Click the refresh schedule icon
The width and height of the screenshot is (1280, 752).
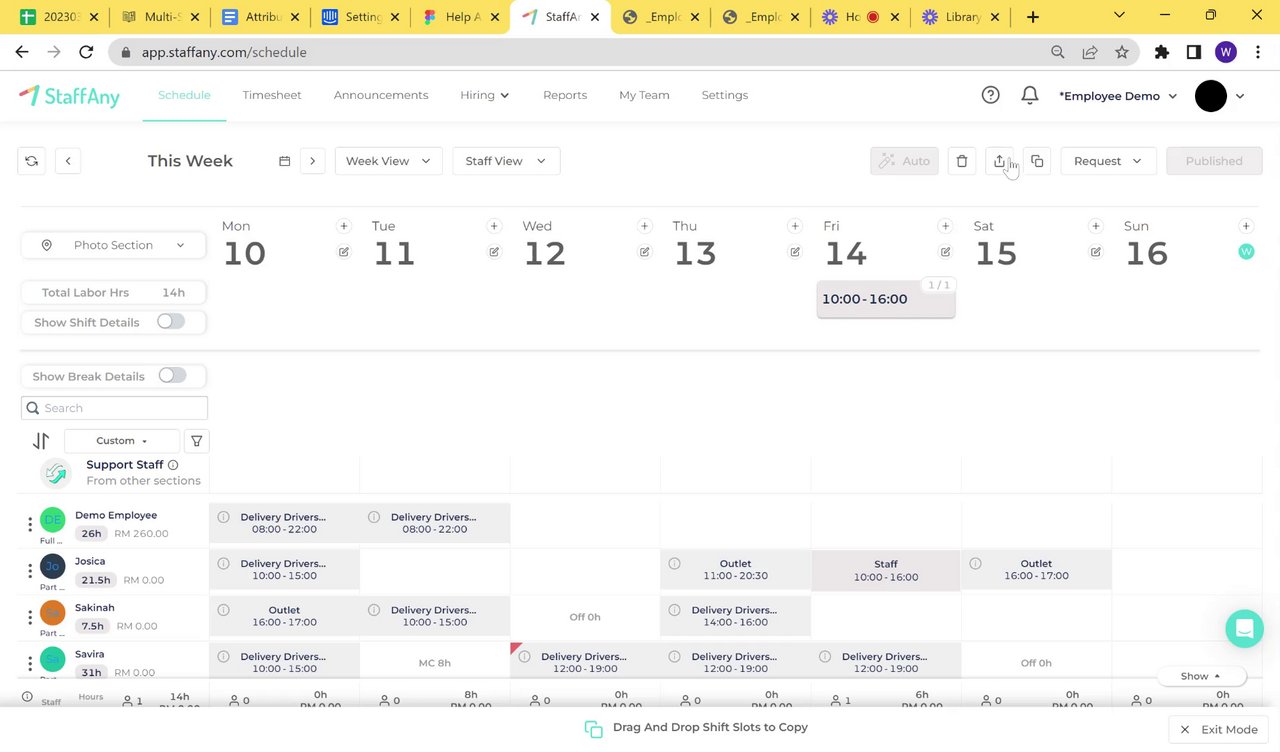point(32,161)
